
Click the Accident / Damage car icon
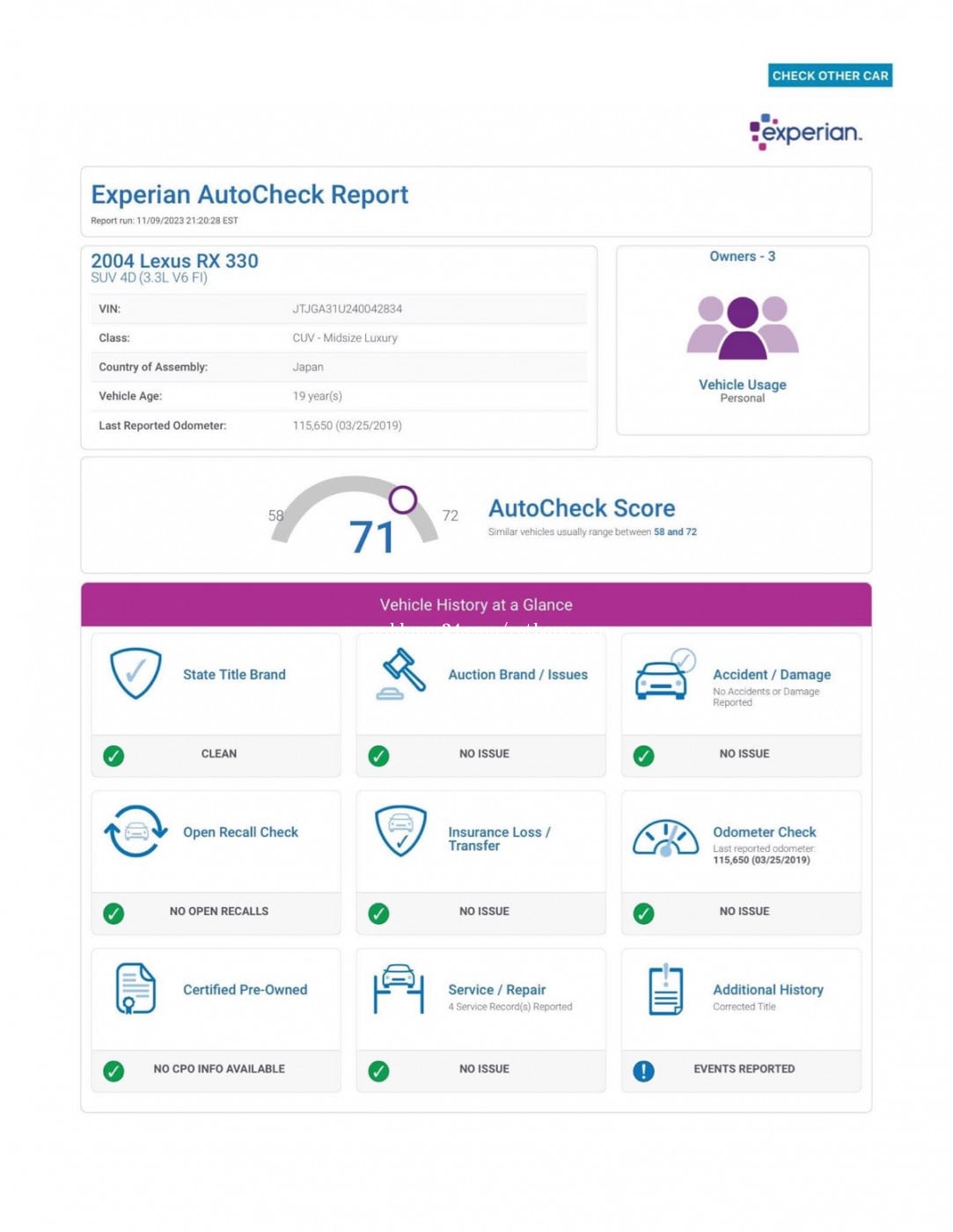click(664, 676)
